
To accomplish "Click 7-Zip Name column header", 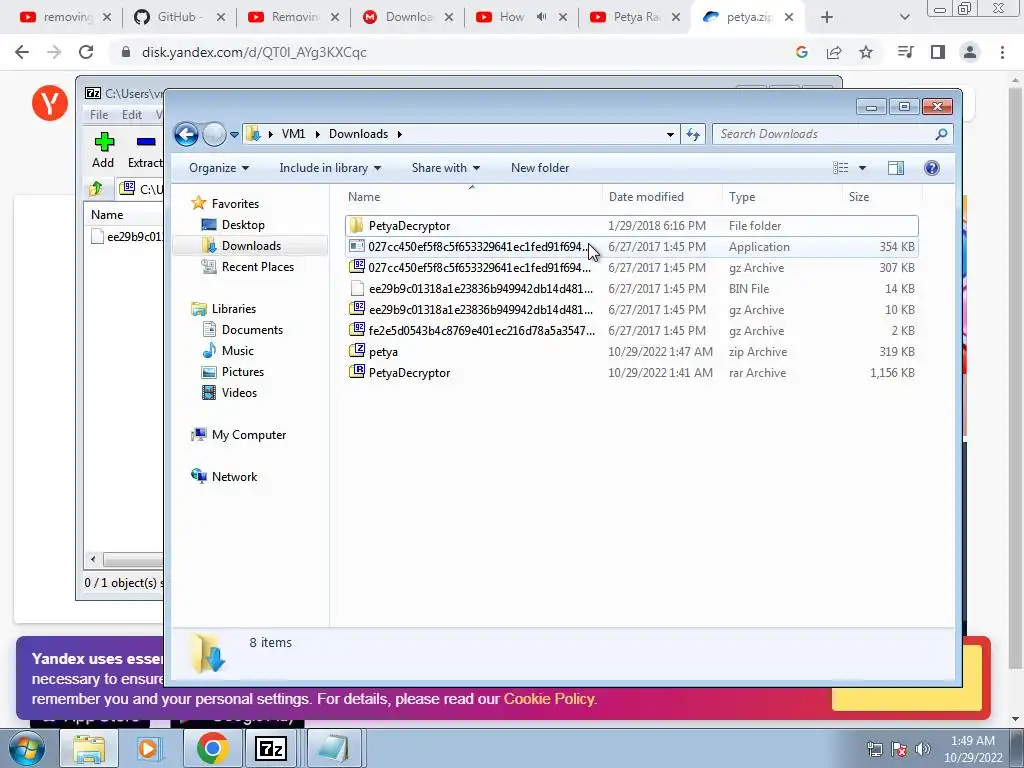I will (x=107, y=215).
